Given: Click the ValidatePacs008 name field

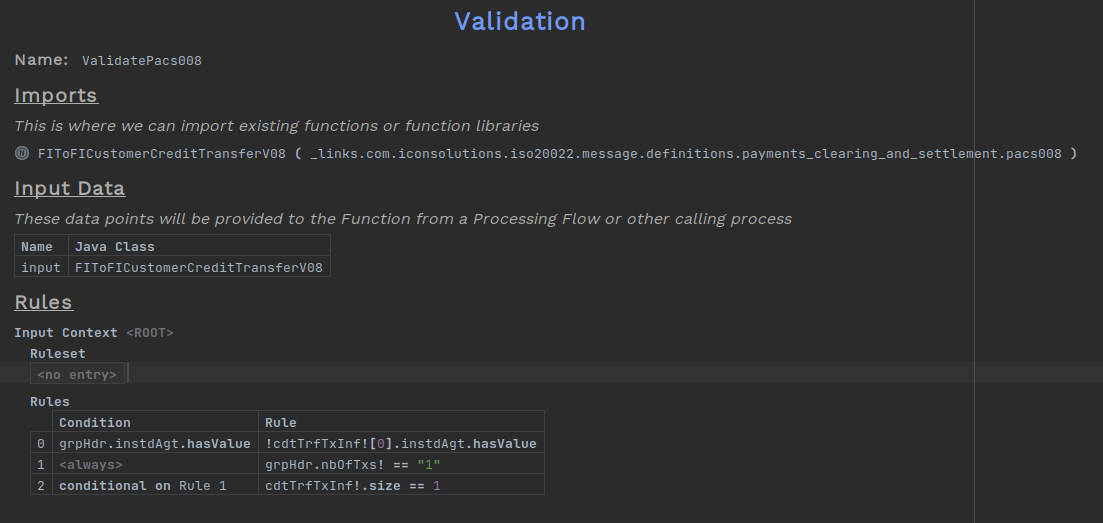Looking at the screenshot, I should 141,61.
